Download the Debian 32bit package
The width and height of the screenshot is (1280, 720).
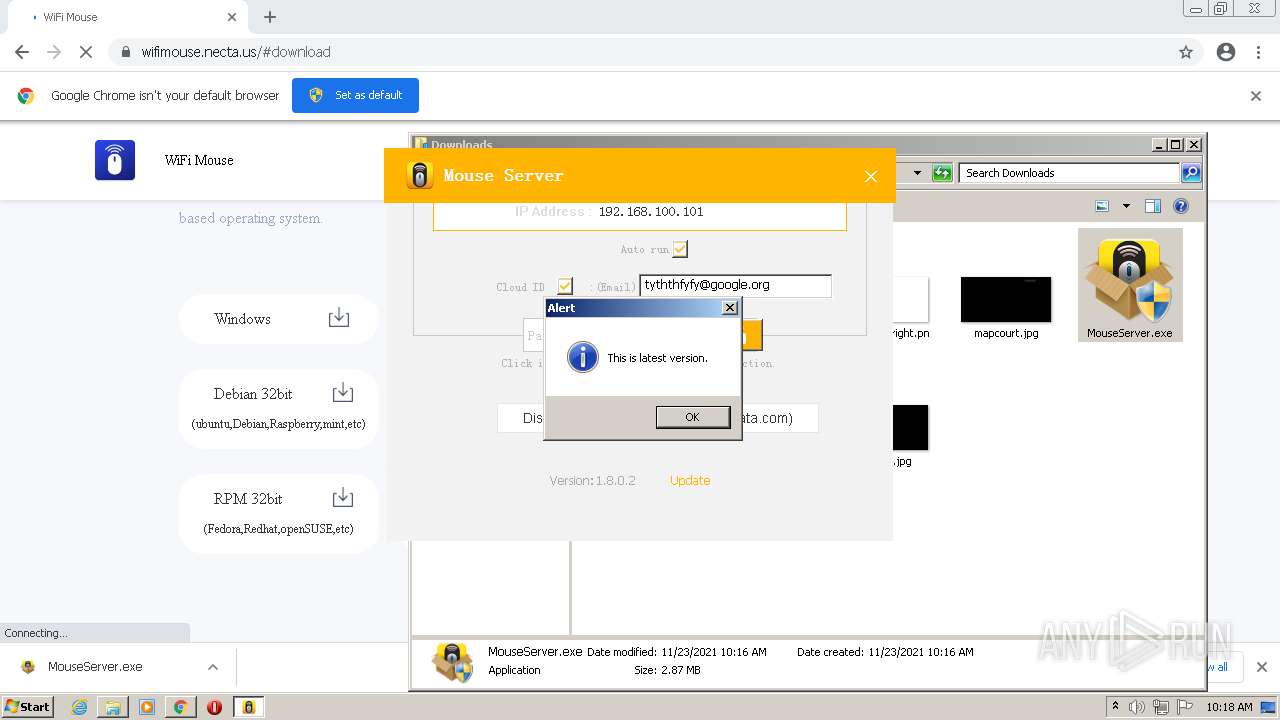click(x=279, y=408)
